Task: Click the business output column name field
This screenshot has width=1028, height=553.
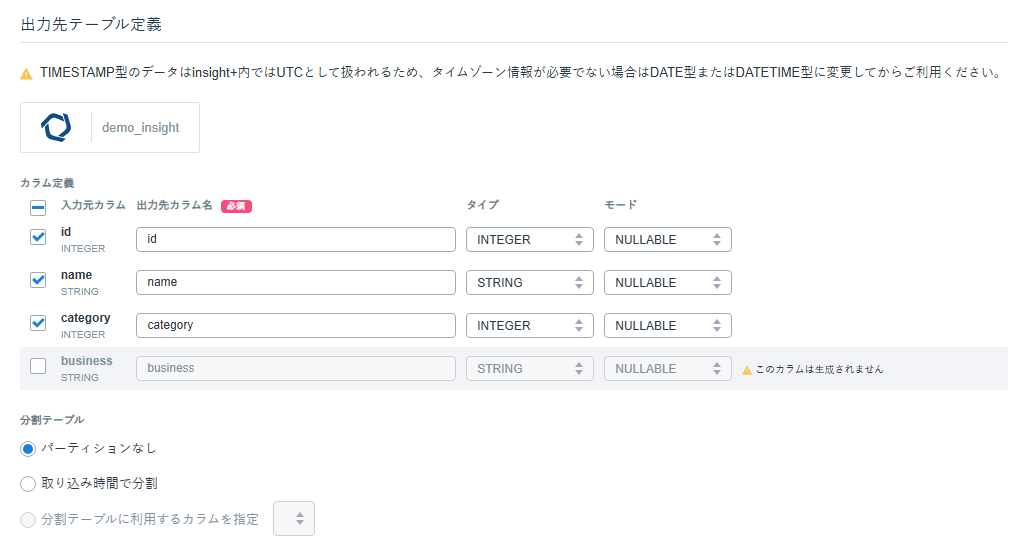Action: click(x=296, y=369)
